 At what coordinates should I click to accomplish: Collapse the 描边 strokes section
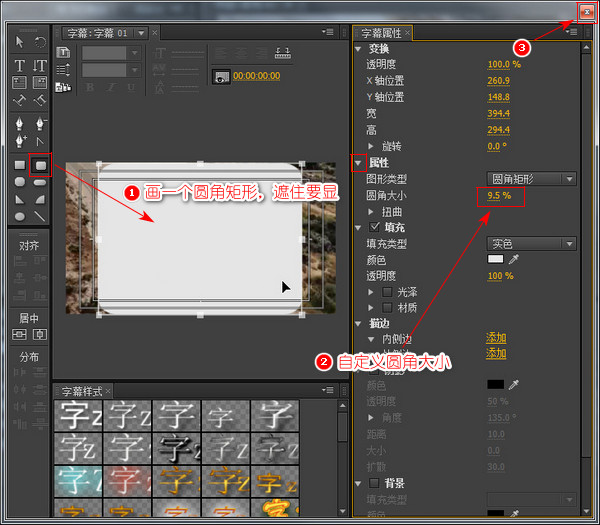click(x=358, y=324)
